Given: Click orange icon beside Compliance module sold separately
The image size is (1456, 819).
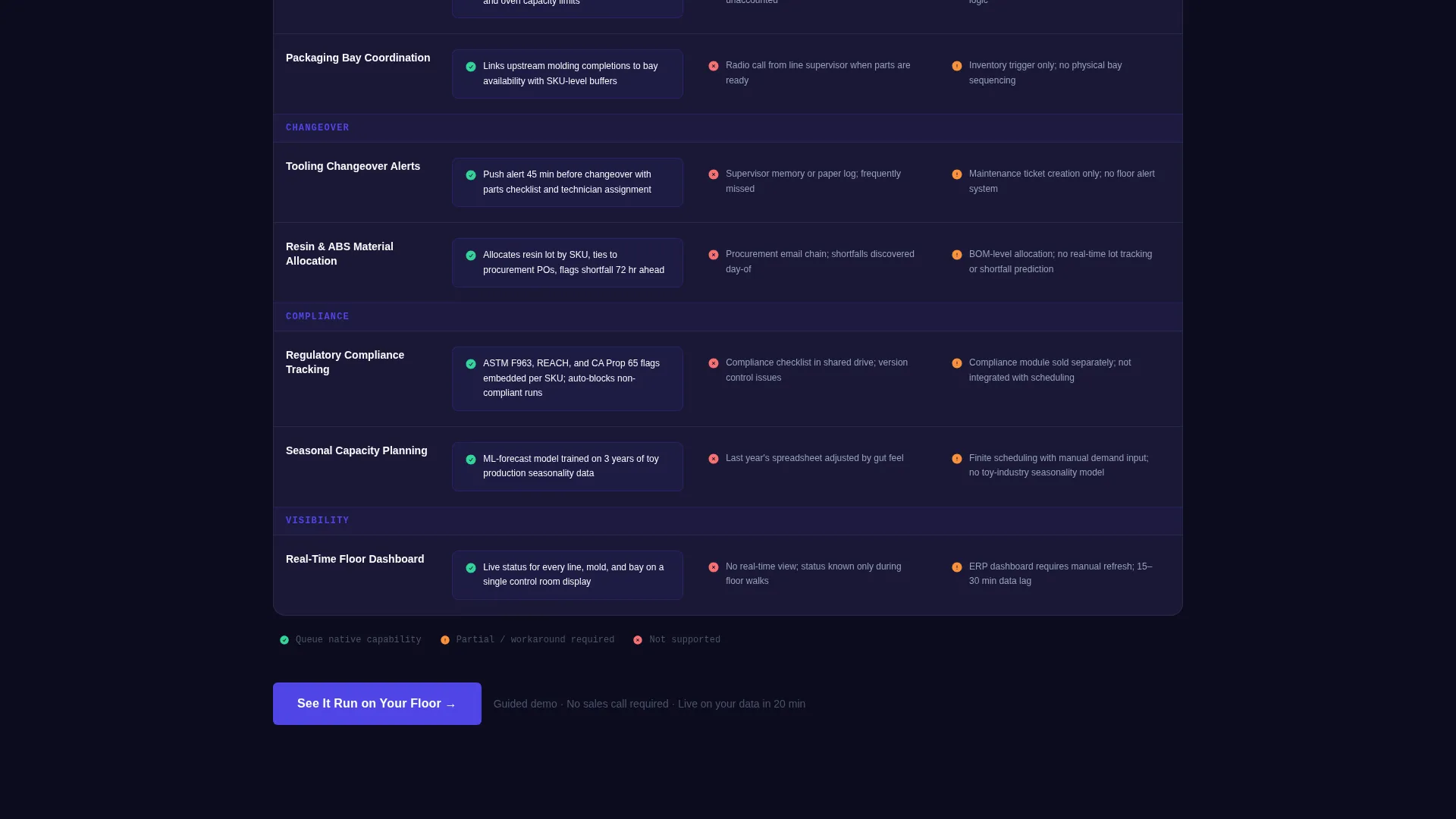Looking at the screenshot, I should point(957,363).
